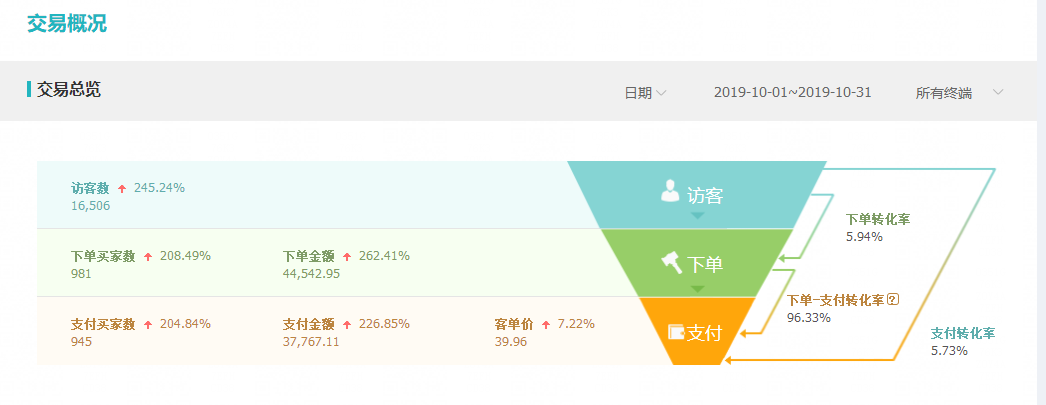
Task: Click the green 下单 funnel segment
Action: pos(699,264)
